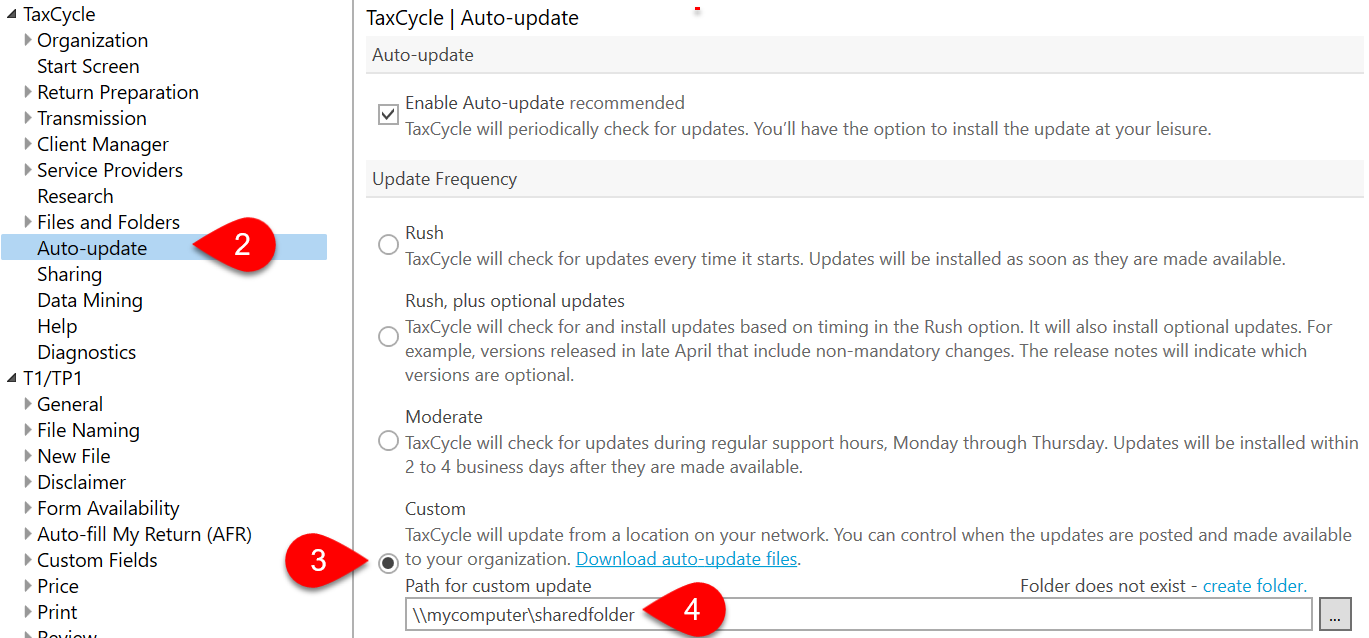Go to Diagnostics settings

(86, 352)
